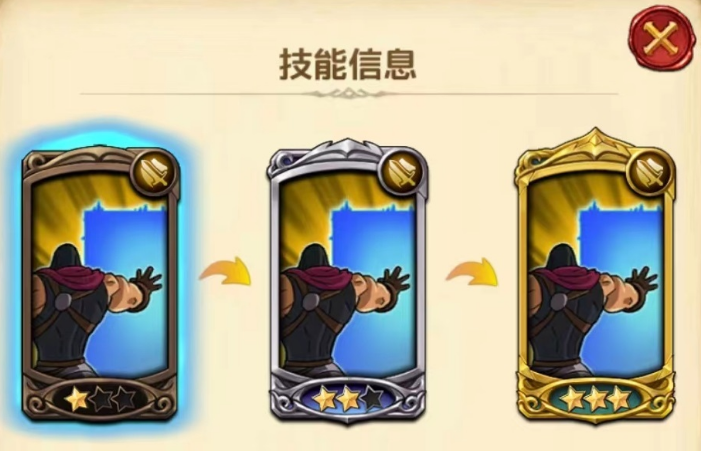702x451 pixels.
Task: Select the bronze one-star skill card
Action: click(x=100, y=283)
